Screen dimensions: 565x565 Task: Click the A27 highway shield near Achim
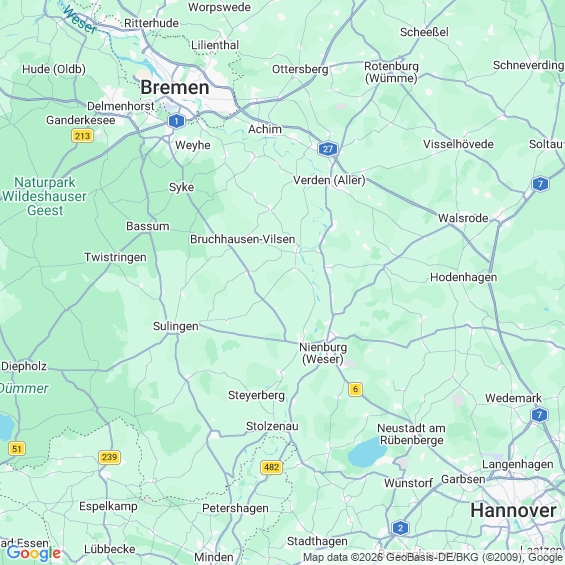(328, 149)
